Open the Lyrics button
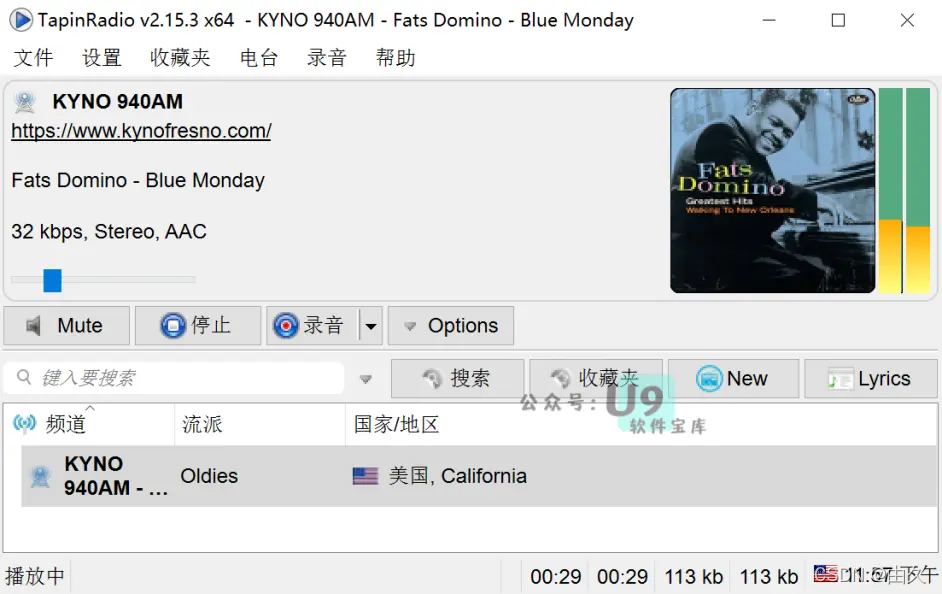 pyautogui.click(x=871, y=378)
